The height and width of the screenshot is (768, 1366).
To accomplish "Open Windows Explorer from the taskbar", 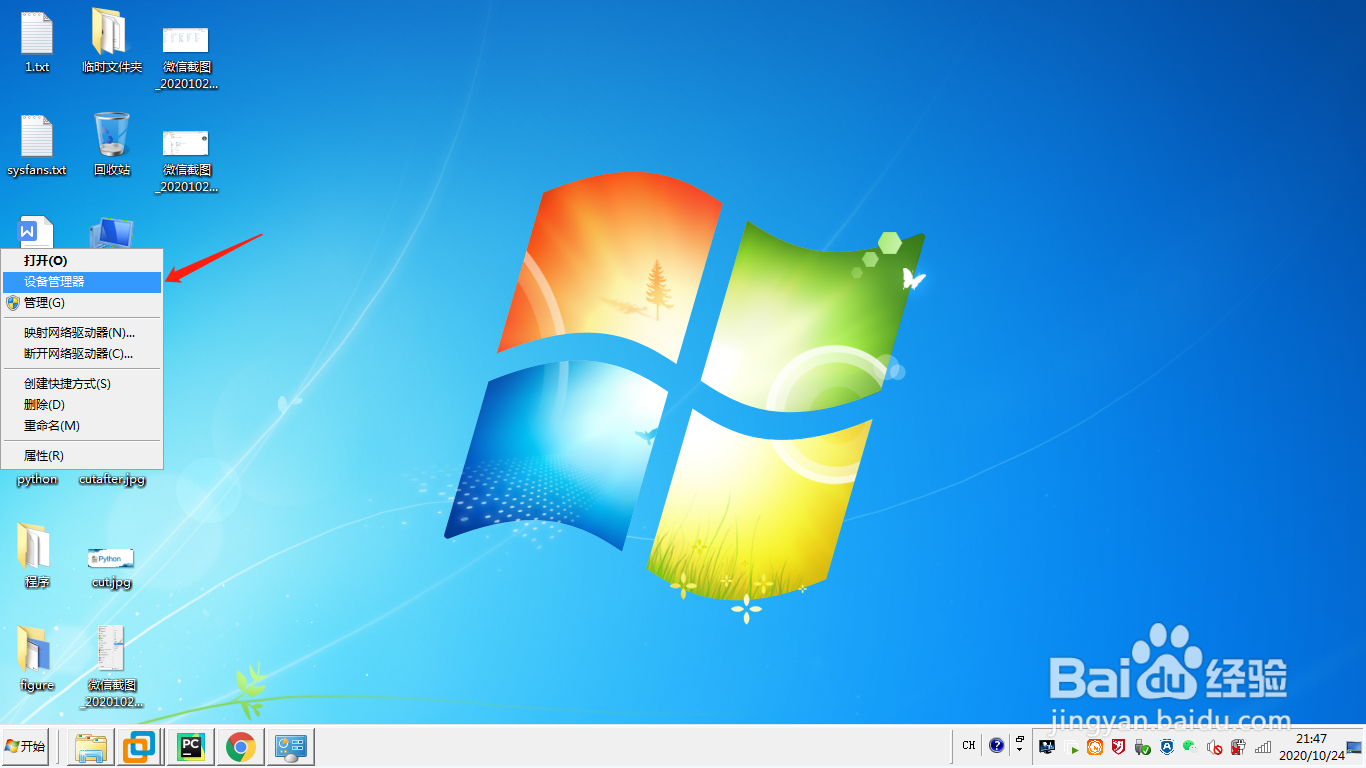I will pyautogui.click(x=91, y=746).
